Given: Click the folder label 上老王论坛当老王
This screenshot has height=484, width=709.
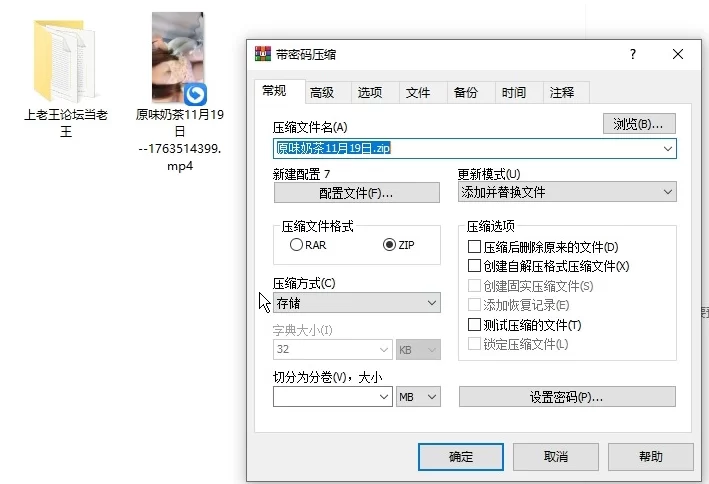Looking at the screenshot, I should [x=66, y=123].
